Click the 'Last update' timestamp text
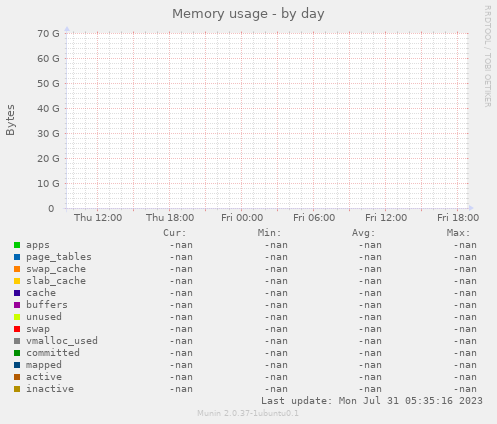Screen dimensions: 497x424 pos(372,401)
